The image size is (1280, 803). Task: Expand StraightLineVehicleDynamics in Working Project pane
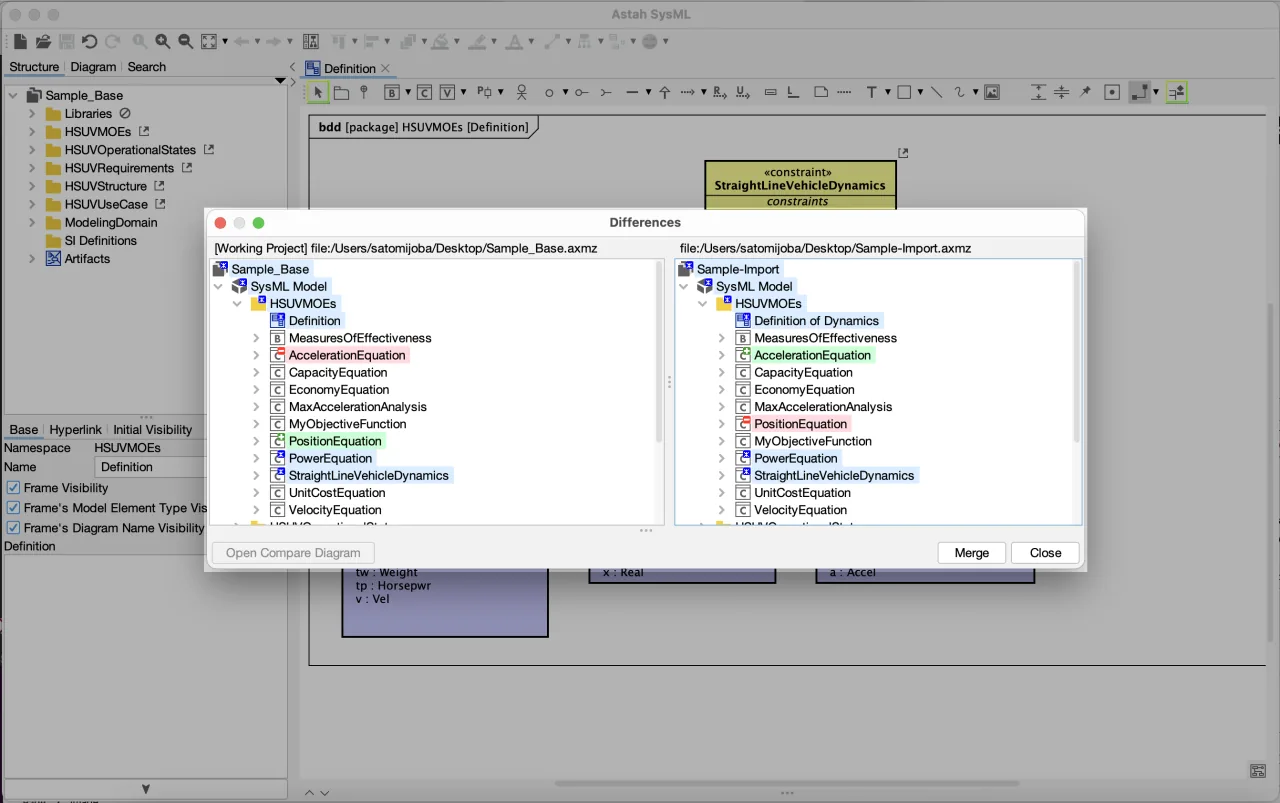pyautogui.click(x=256, y=475)
